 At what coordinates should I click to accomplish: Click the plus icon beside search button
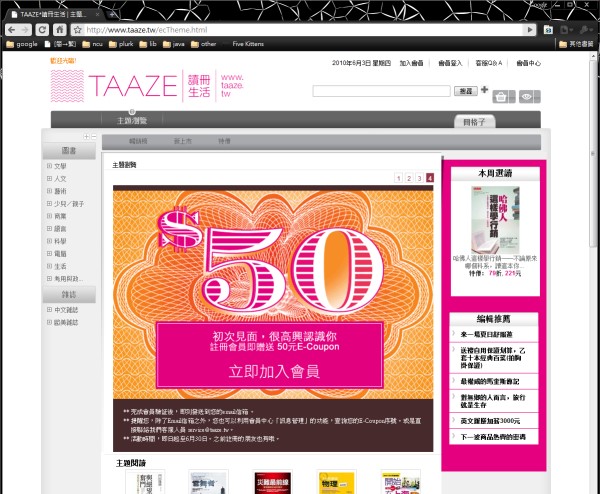[x=484, y=90]
